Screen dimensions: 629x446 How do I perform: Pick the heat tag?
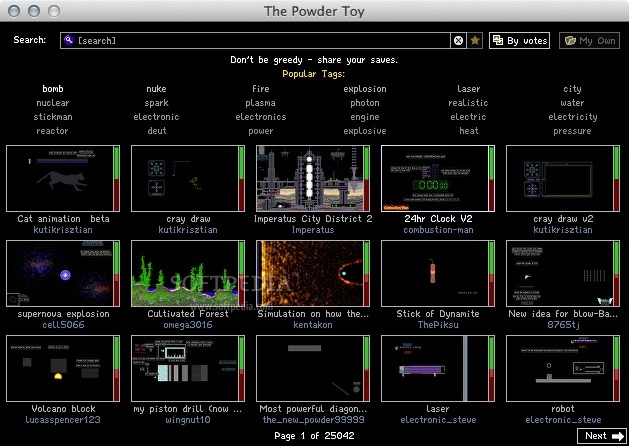point(469,131)
